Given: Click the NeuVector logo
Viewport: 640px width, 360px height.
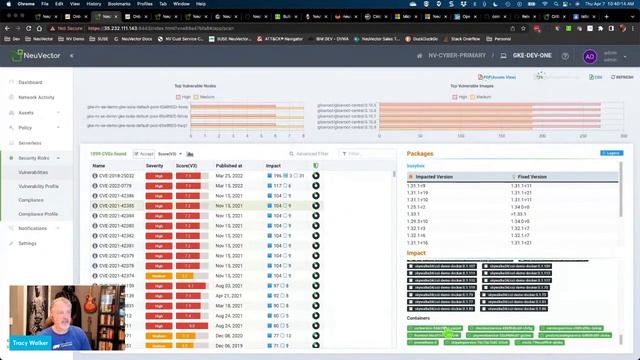Looking at the screenshot, I should [36, 56].
